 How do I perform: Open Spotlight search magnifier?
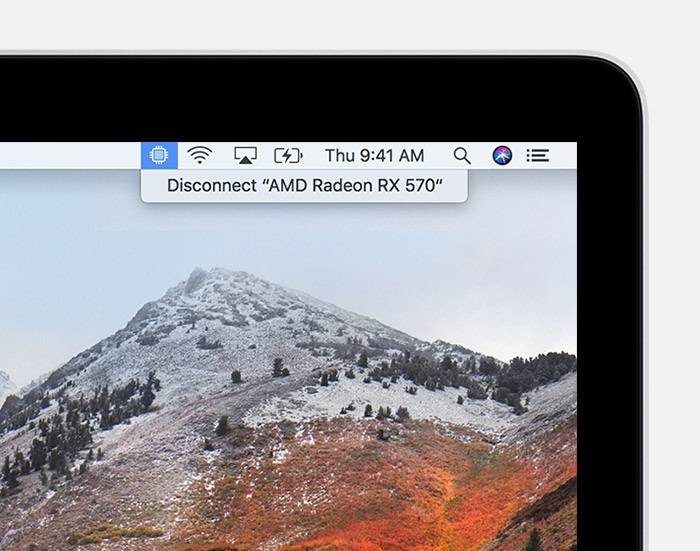click(x=462, y=155)
